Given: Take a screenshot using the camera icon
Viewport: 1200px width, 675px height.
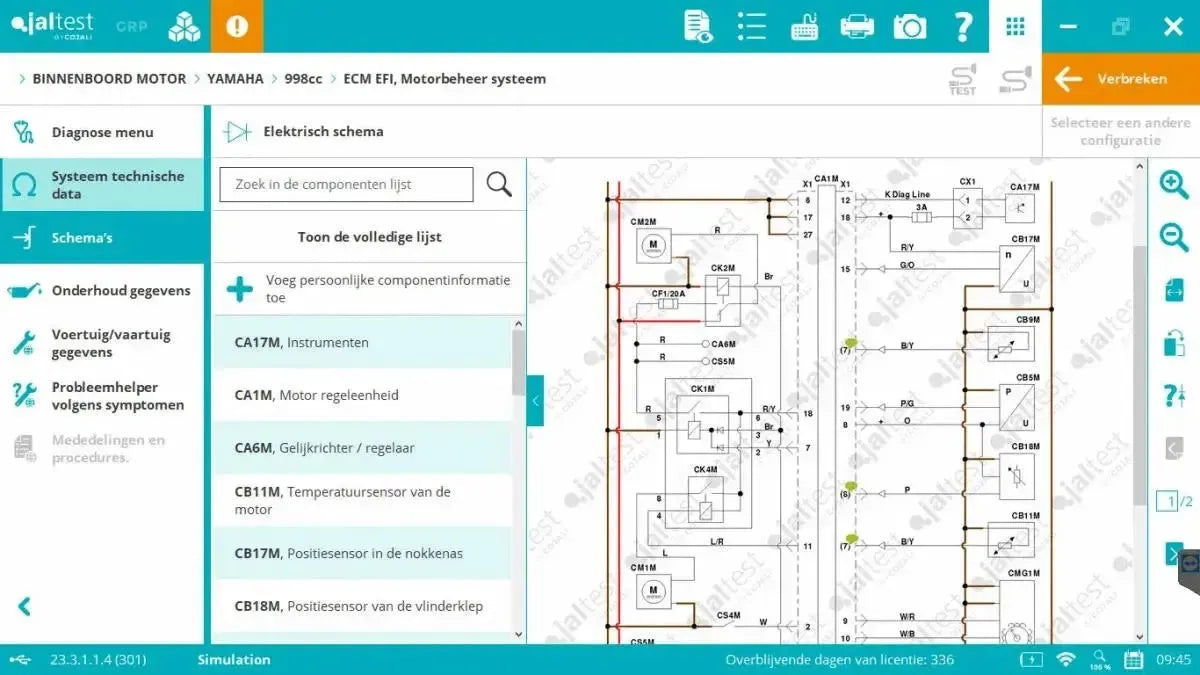Looking at the screenshot, I should 909,27.
